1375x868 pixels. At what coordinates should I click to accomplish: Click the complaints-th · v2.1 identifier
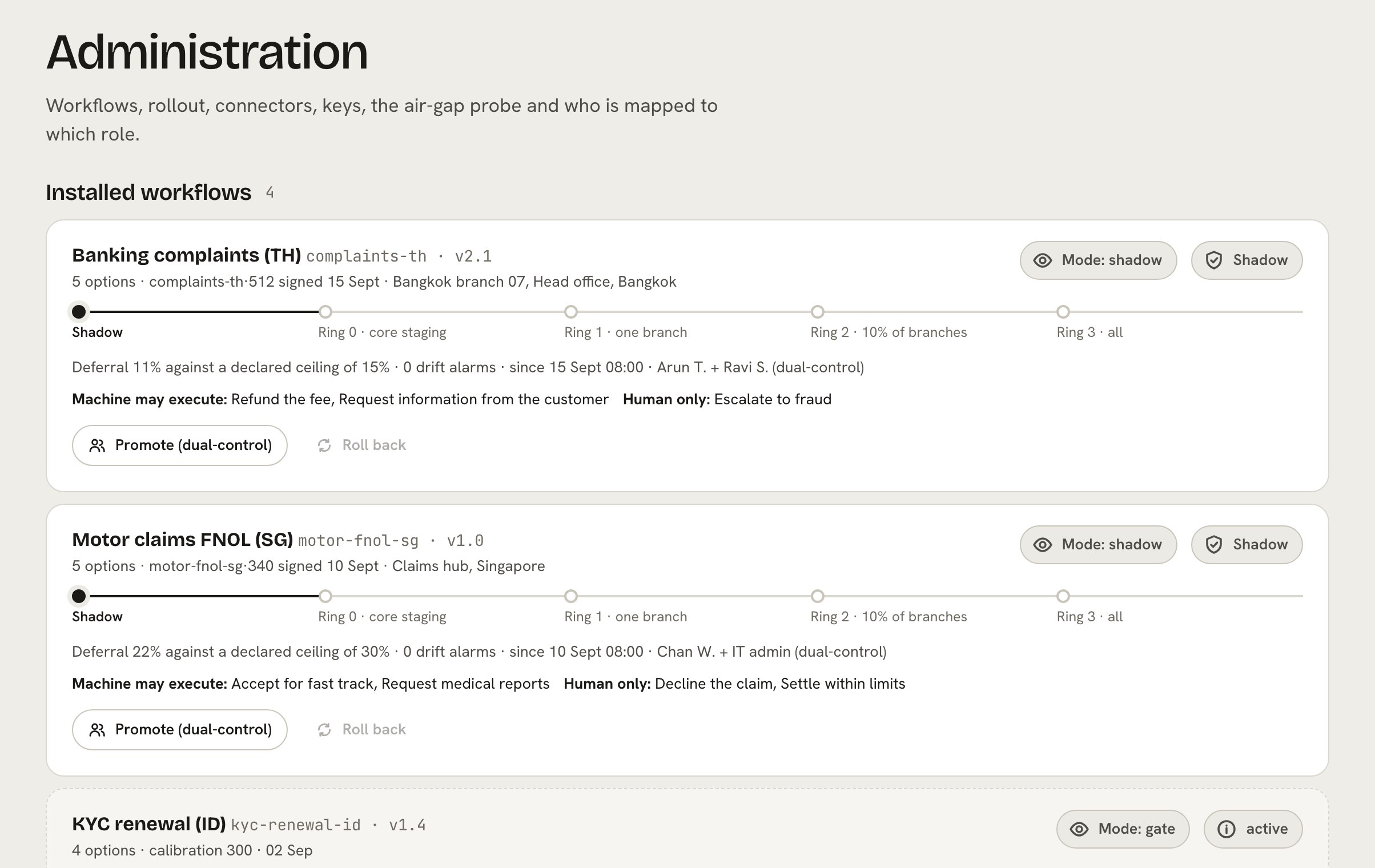[399, 256]
